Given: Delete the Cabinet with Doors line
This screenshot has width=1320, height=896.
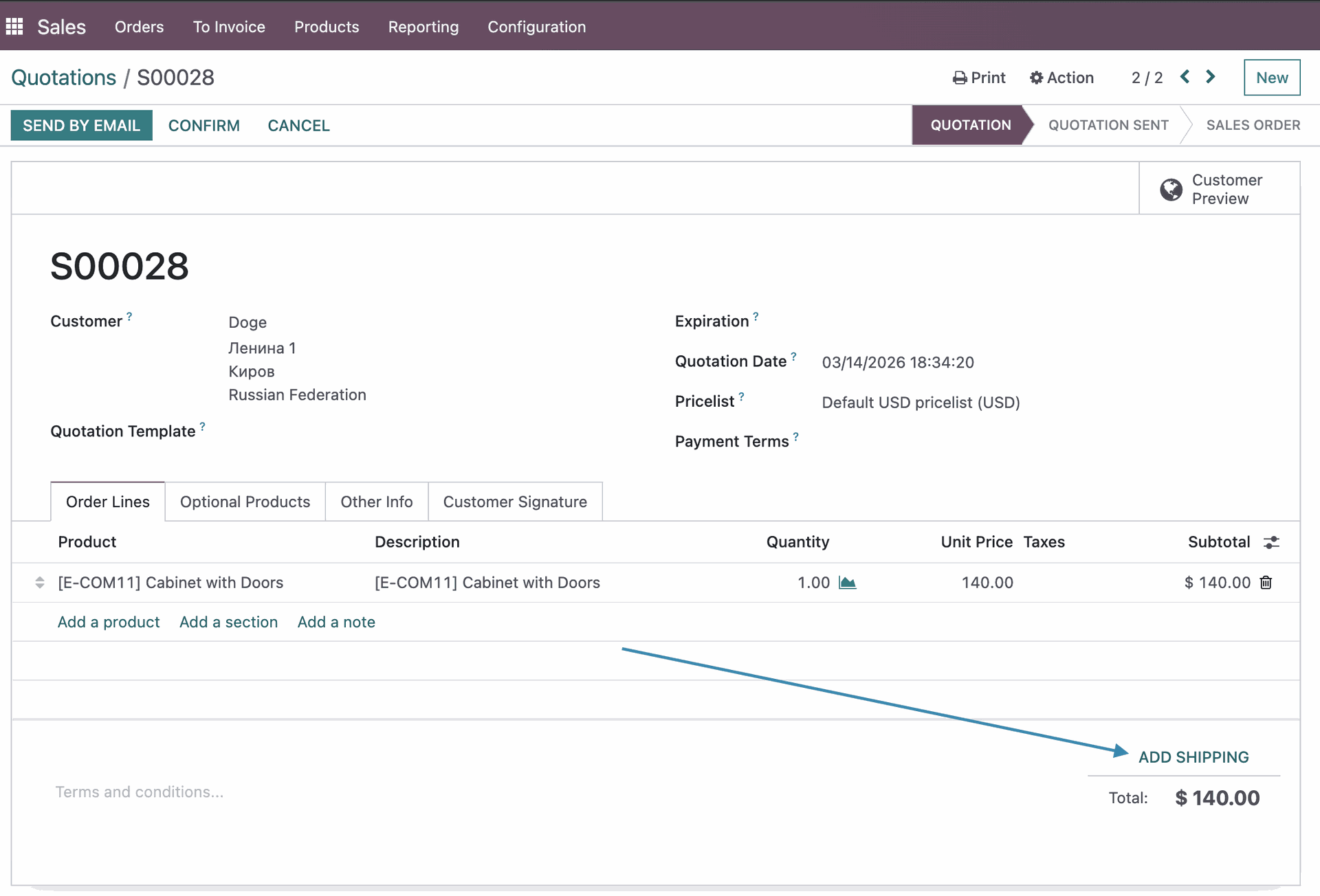Looking at the screenshot, I should (x=1266, y=583).
